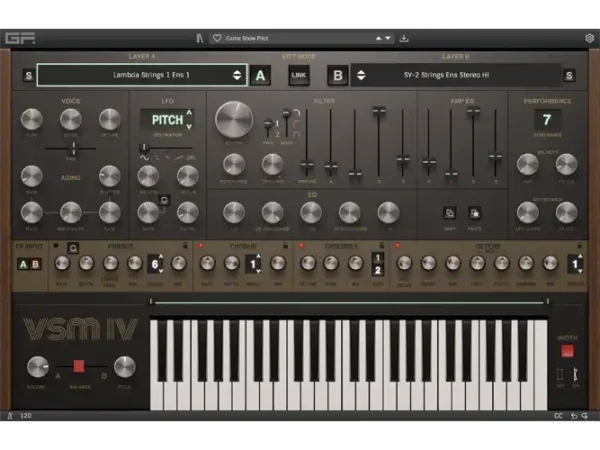Select Ensemble type 1

click(377, 258)
